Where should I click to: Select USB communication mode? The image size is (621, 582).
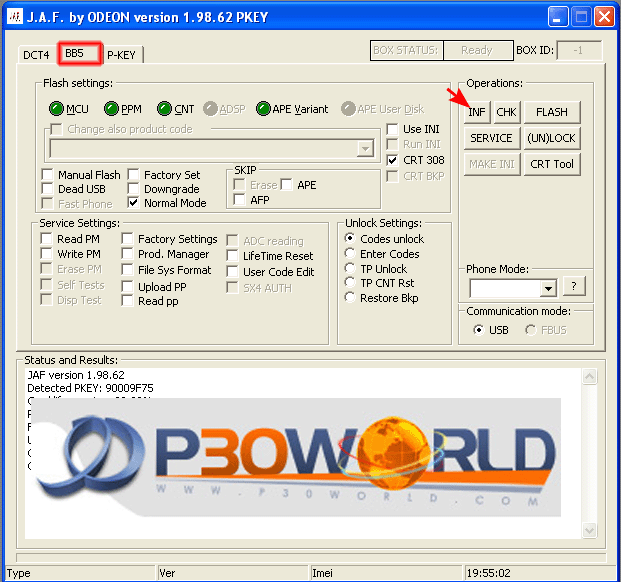[478, 330]
